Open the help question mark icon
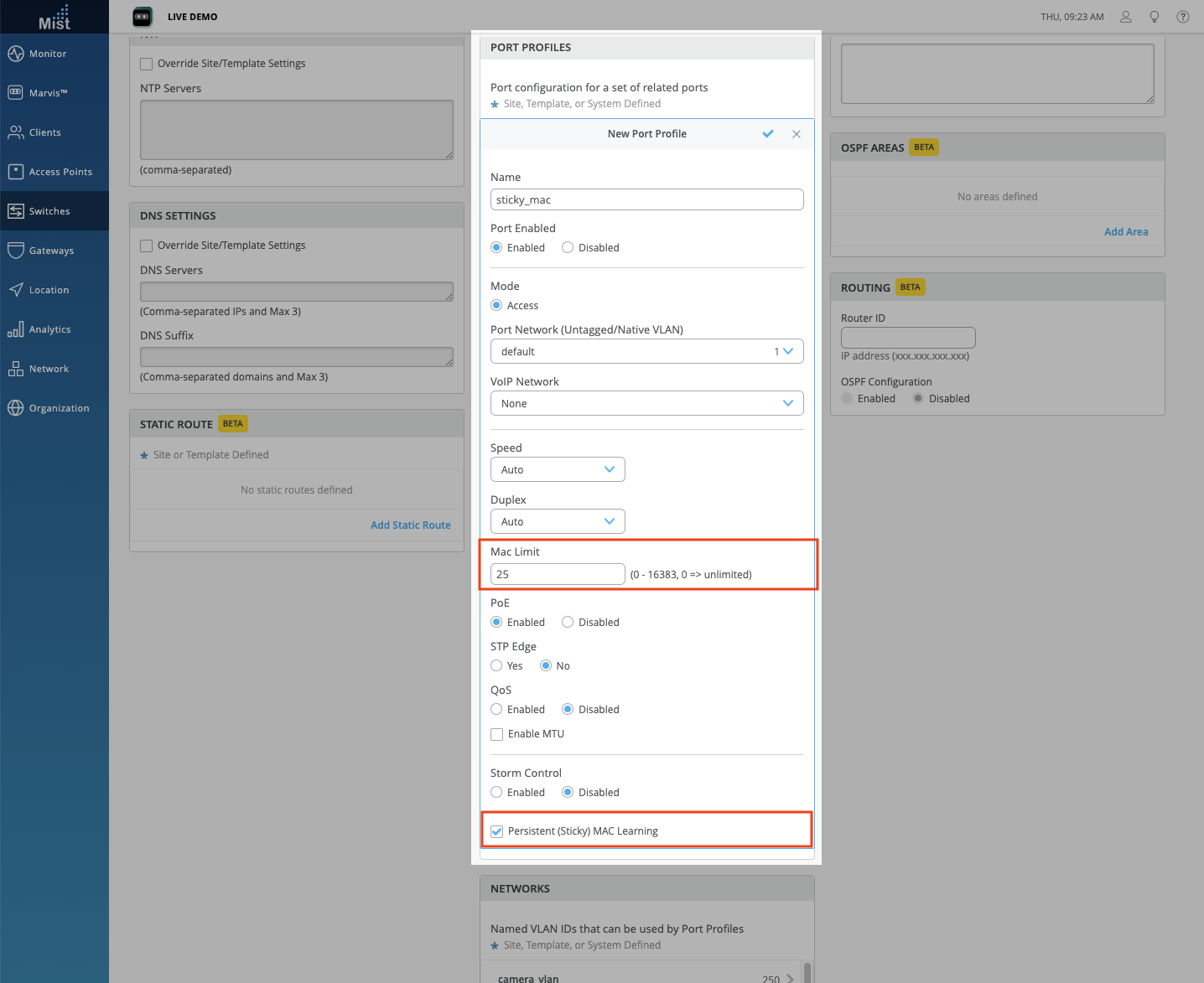 [x=1183, y=17]
